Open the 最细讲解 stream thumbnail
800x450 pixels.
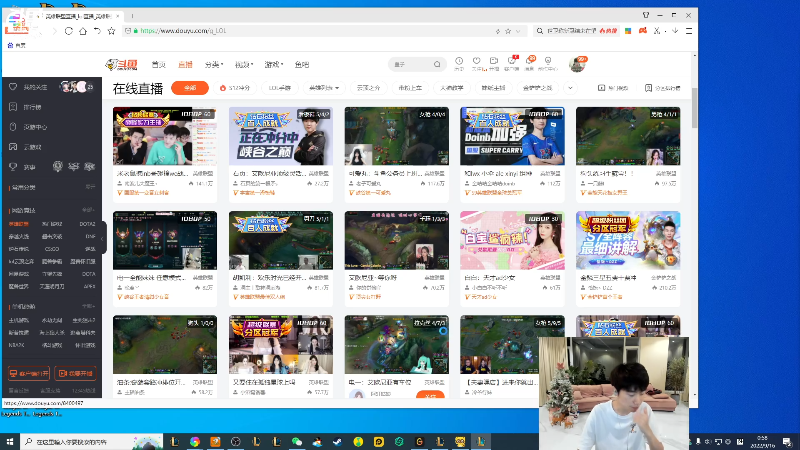628,240
